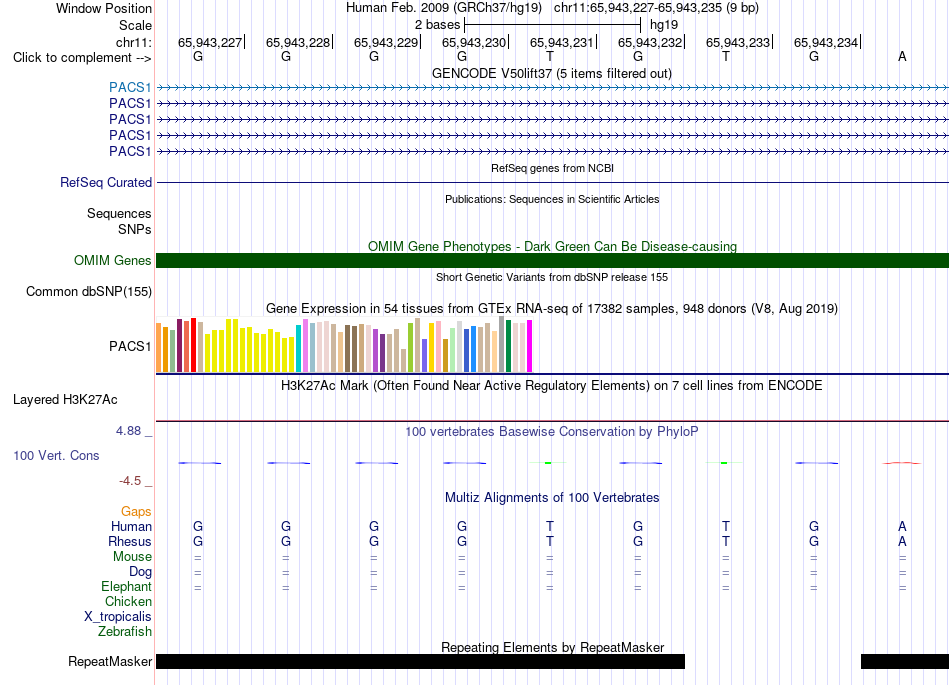
Task: Select the Common dbSNP(155) track label
Action: pyautogui.click(x=89, y=291)
